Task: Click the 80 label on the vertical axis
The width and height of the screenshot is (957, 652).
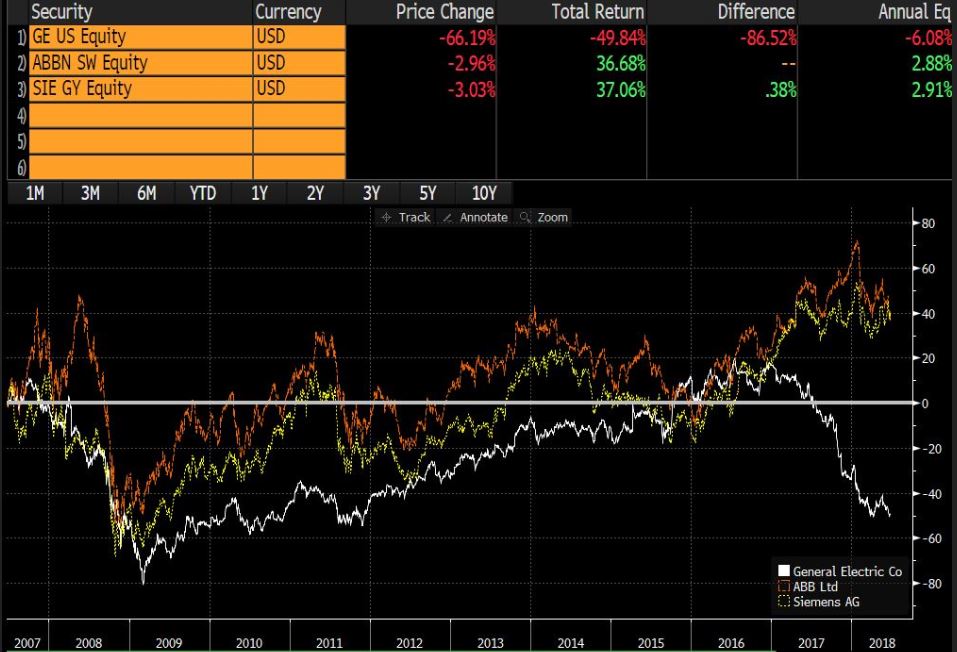Action: click(x=928, y=223)
